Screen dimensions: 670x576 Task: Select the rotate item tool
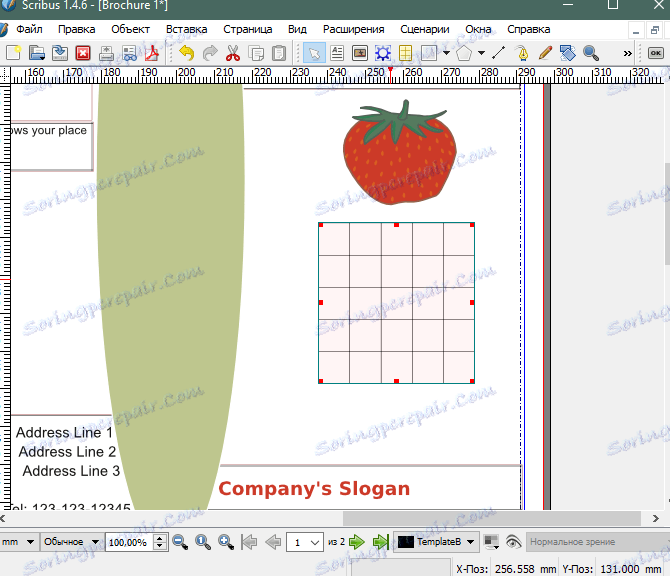(568, 53)
